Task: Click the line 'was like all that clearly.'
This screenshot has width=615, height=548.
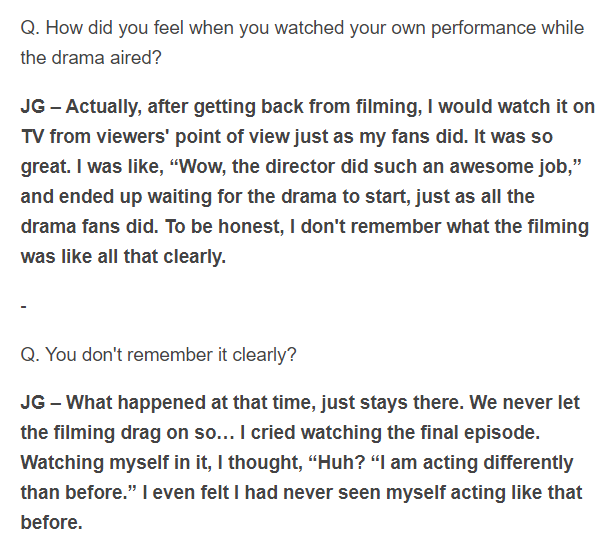Action: [x=123, y=257]
